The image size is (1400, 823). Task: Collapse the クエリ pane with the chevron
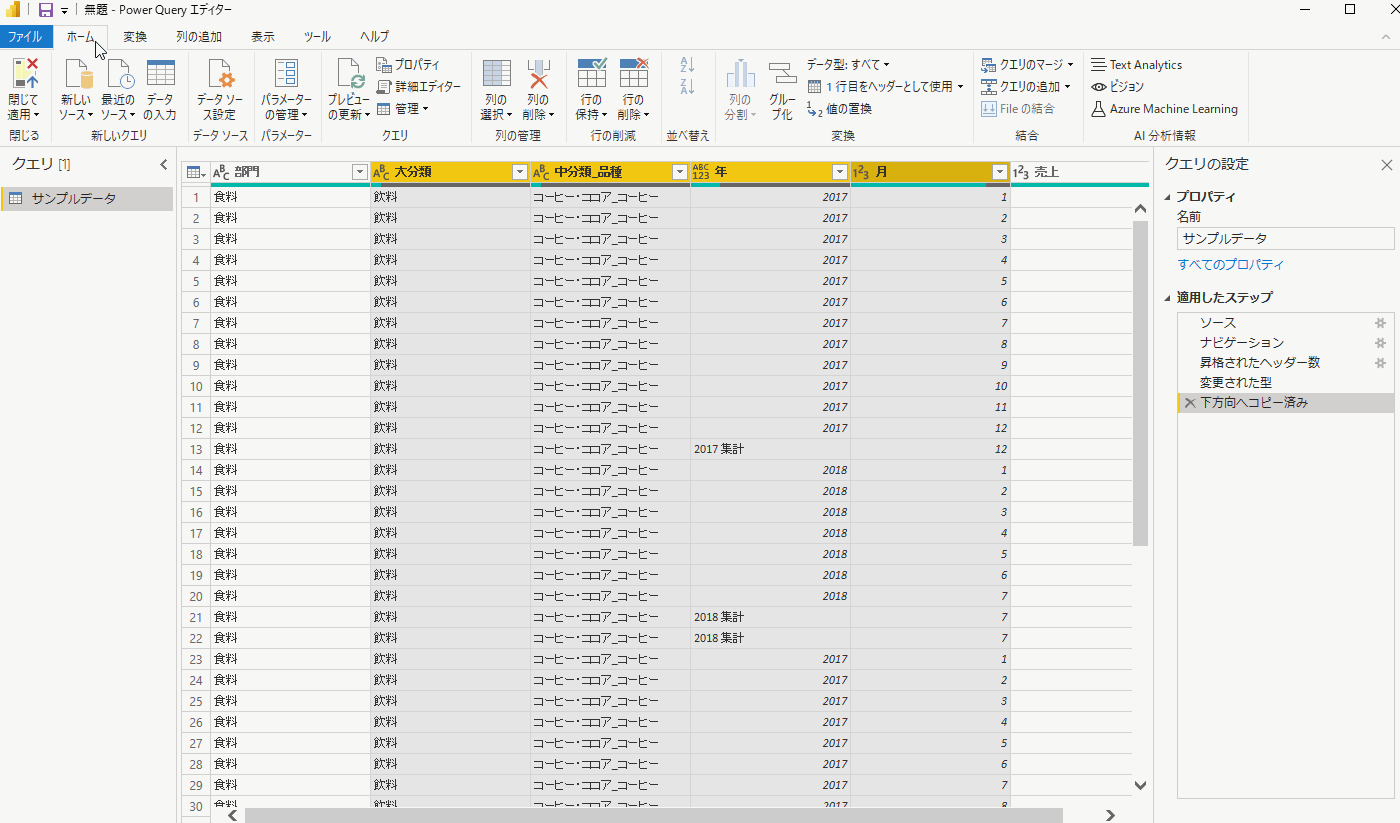[x=164, y=164]
